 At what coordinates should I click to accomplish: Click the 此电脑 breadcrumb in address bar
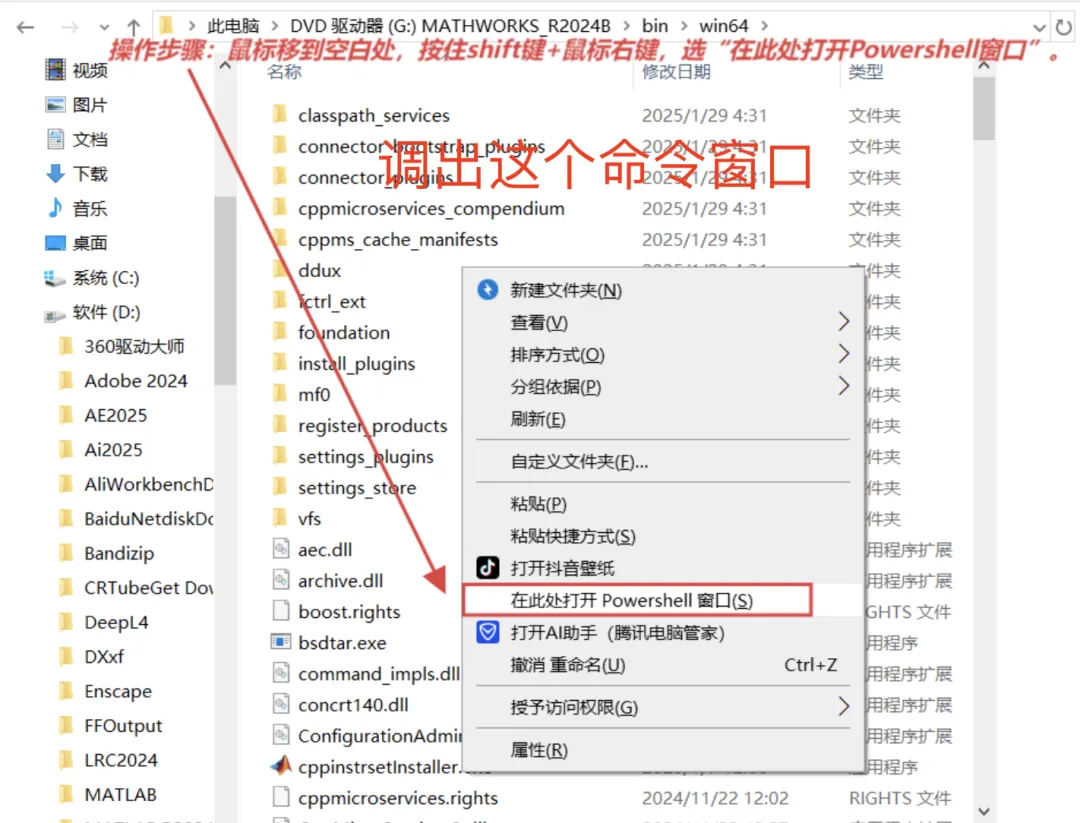pos(233,26)
